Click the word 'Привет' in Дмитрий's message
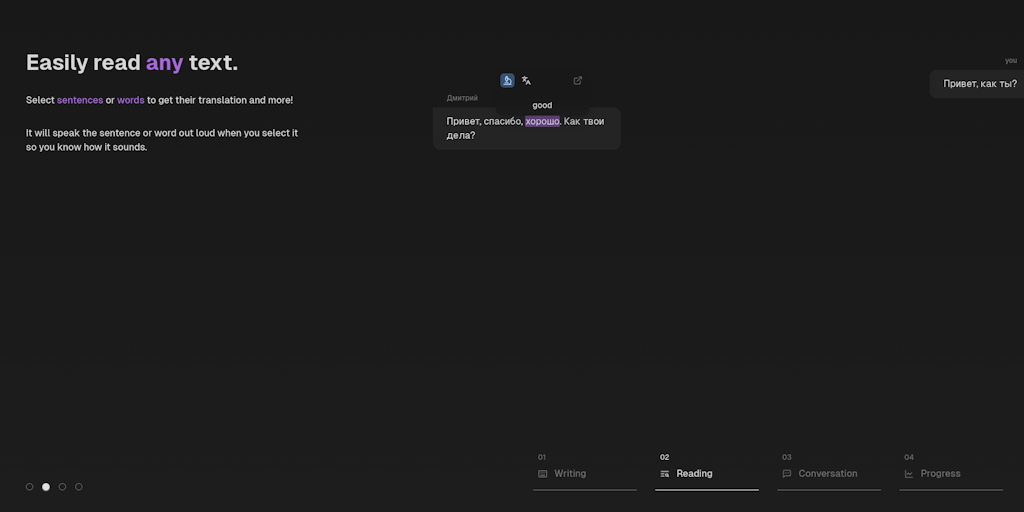This screenshot has width=1024, height=512. 463,121
